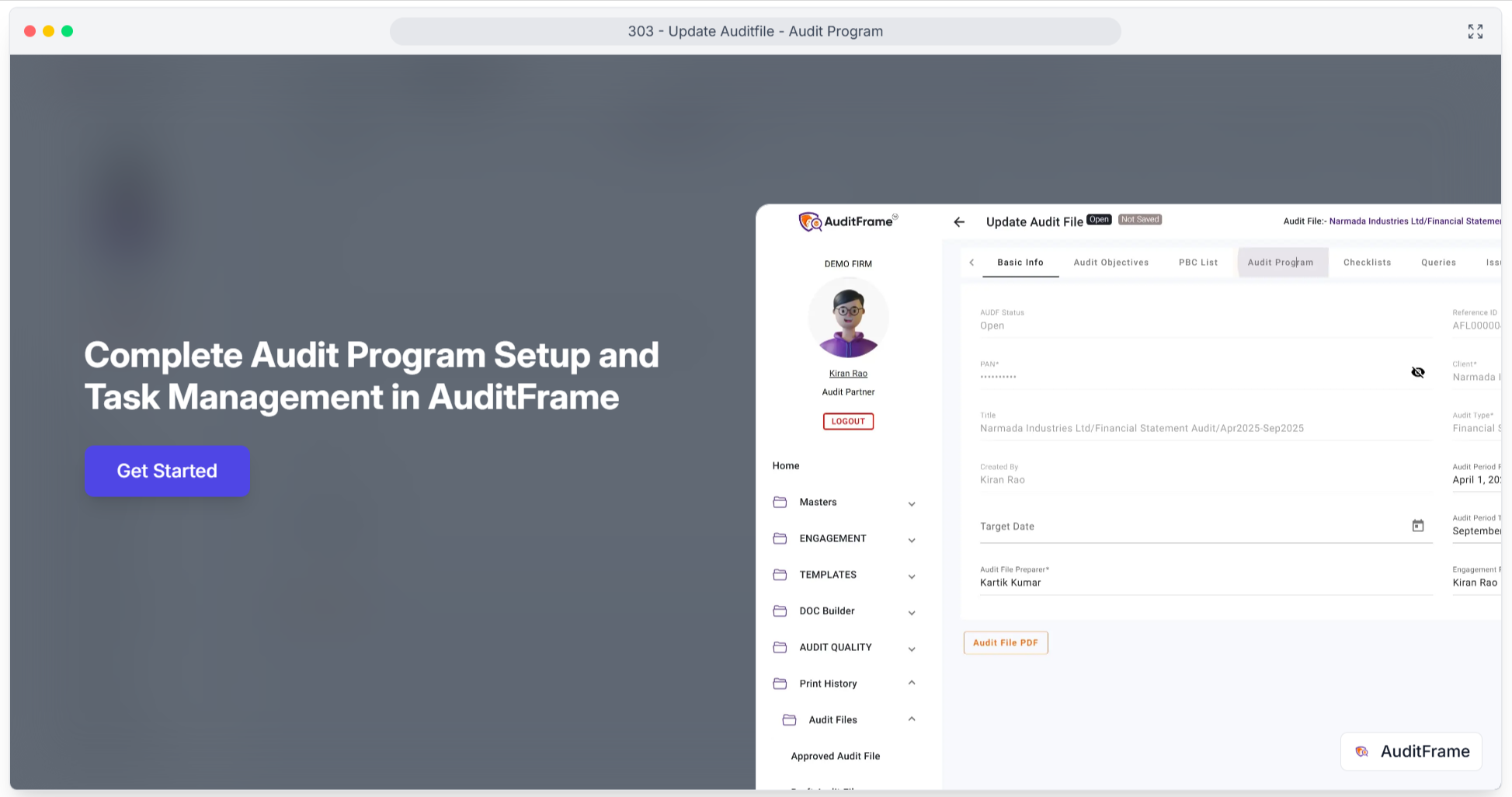This screenshot has height=797, width=1512.
Task: Switch to the Audit Program tab
Action: pyautogui.click(x=1280, y=262)
